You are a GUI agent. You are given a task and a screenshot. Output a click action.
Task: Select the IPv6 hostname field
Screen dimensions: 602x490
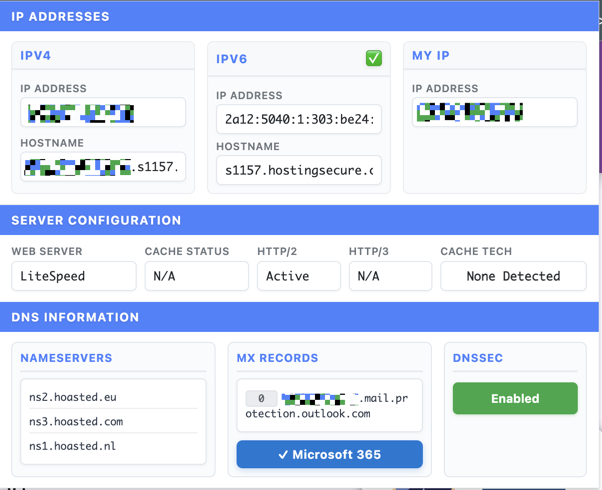point(298,170)
